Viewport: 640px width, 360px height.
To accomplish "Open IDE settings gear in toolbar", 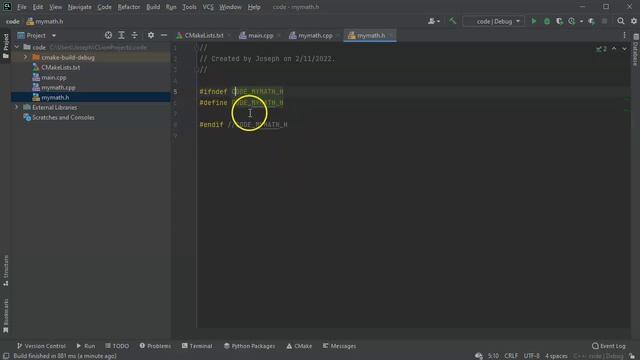I will (634, 21).
